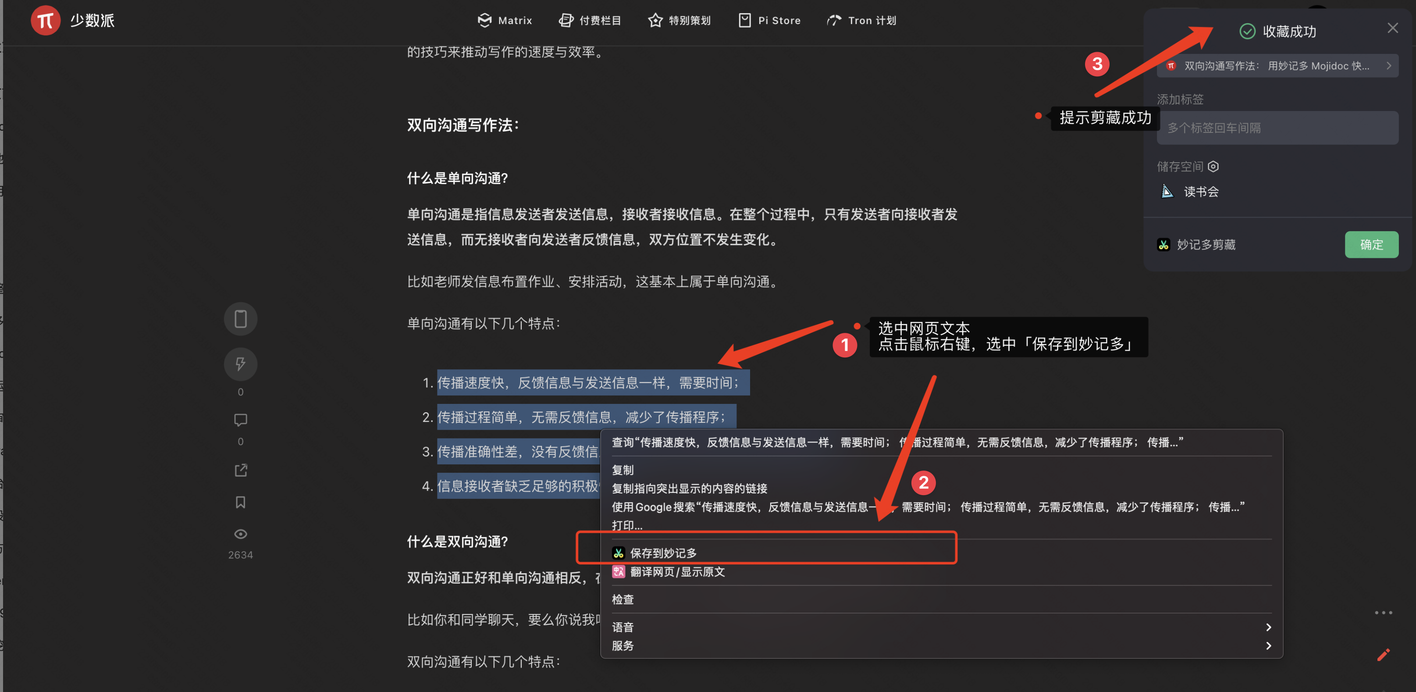Open the Tron 计划 nav item
Image resolution: width=1416 pixels, height=692 pixels.
click(x=861, y=20)
